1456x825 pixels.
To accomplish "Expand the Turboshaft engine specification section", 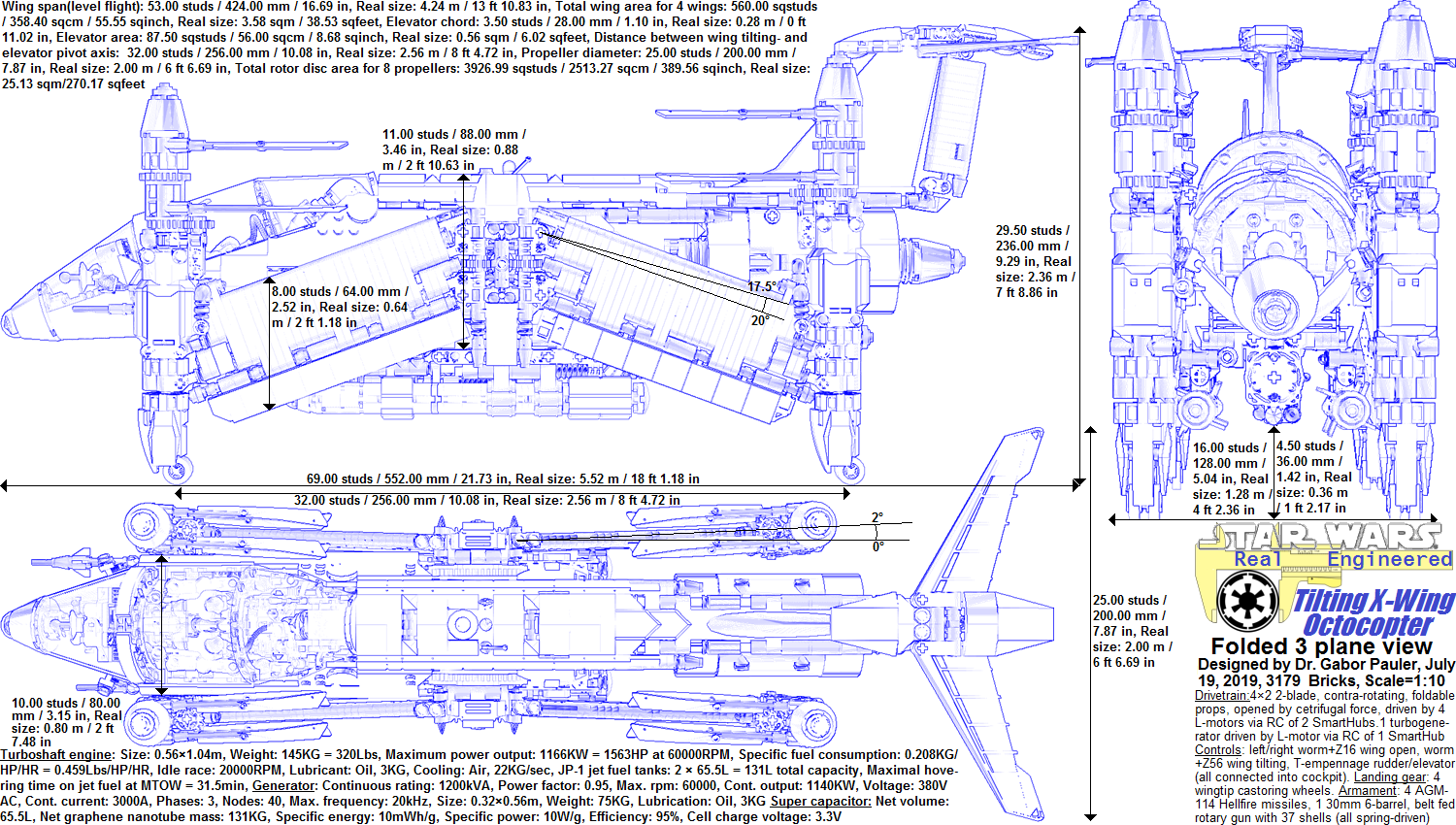I will [55, 754].
